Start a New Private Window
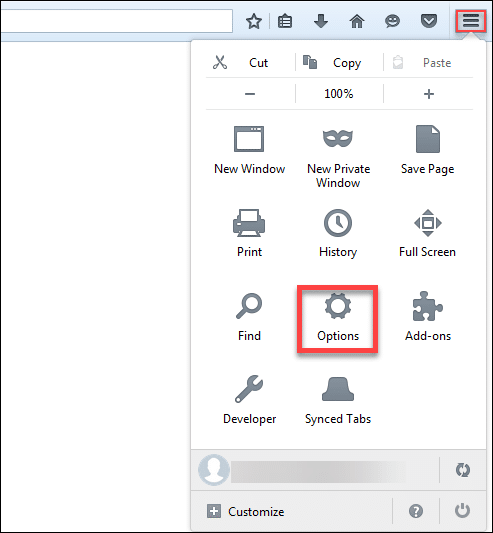 point(338,157)
